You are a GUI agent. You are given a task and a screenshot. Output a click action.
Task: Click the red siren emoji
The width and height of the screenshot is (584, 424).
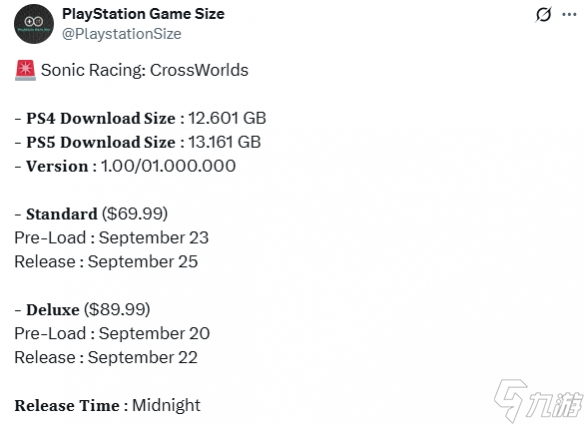pos(25,70)
